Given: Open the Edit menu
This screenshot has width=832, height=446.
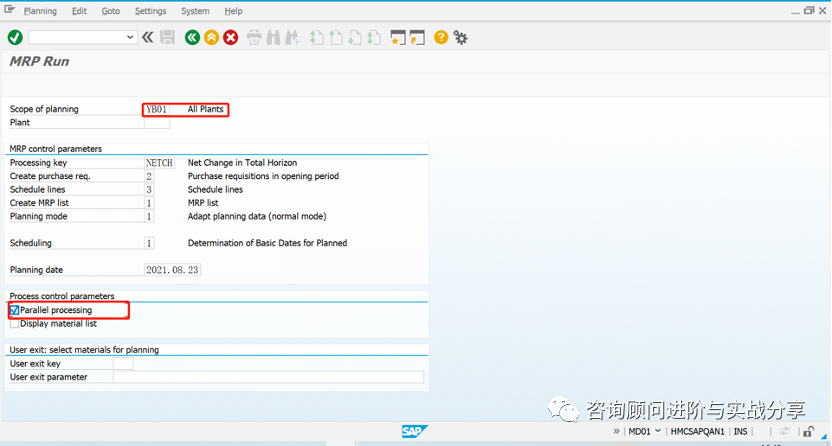Looking at the screenshot, I should pyautogui.click(x=80, y=11).
